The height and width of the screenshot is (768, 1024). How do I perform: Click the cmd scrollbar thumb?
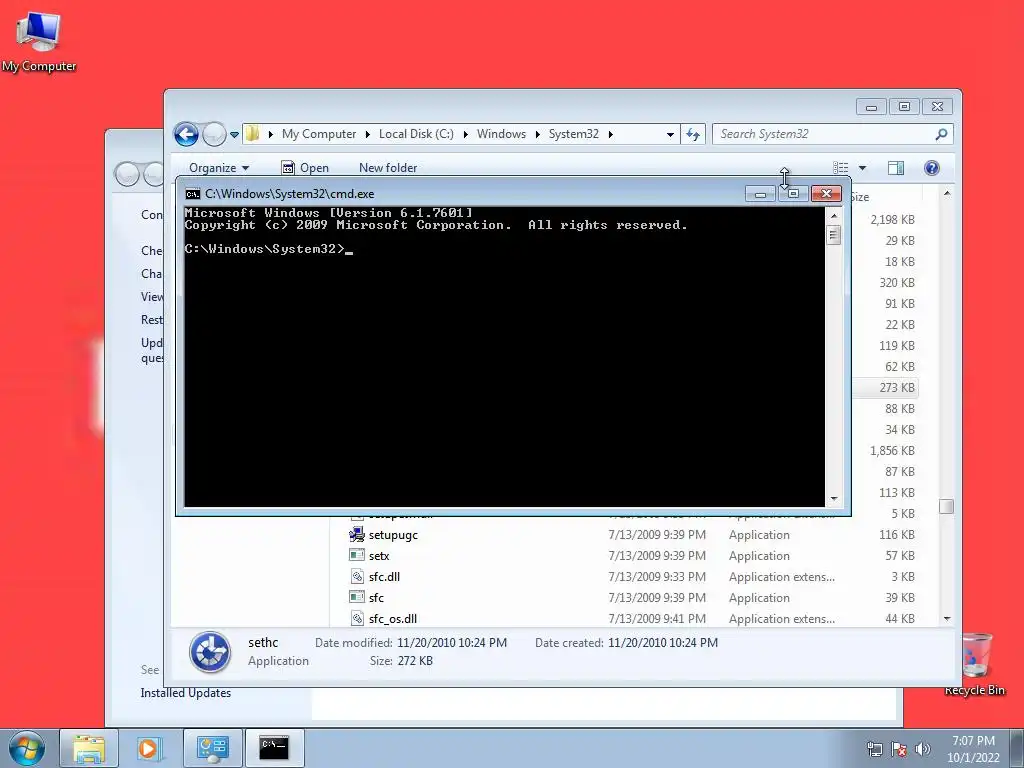pyautogui.click(x=833, y=235)
